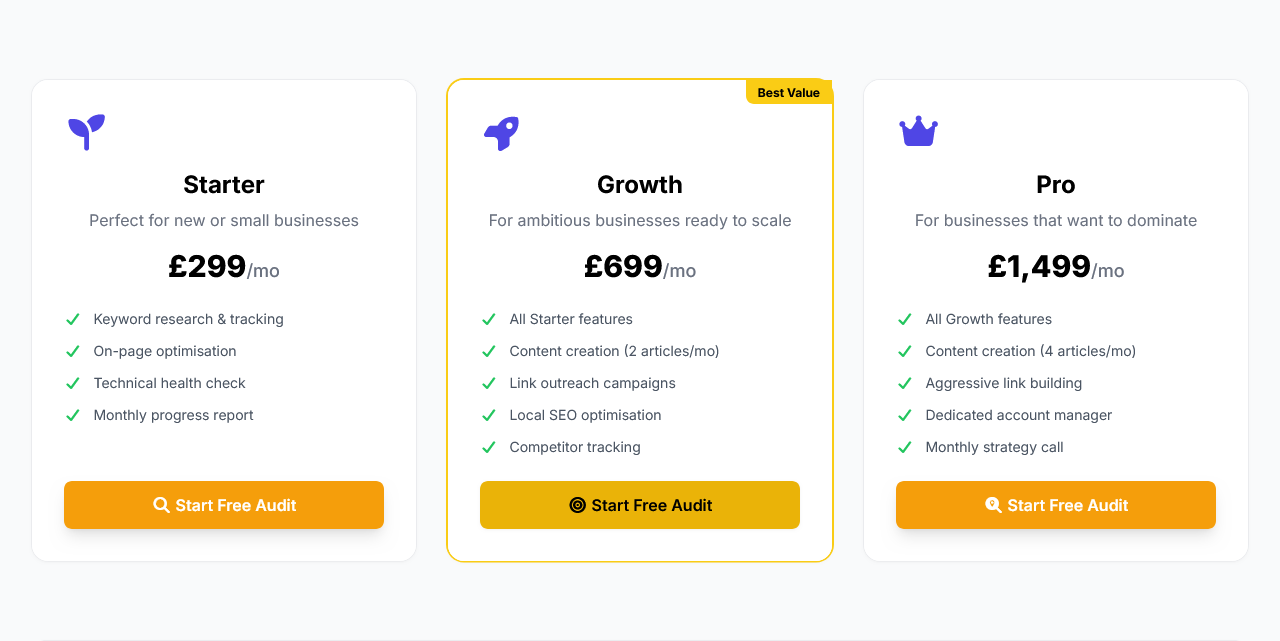Click checkmark beside Monthly progress report
The width and height of the screenshot is (1280, 641).
point(73,415)
